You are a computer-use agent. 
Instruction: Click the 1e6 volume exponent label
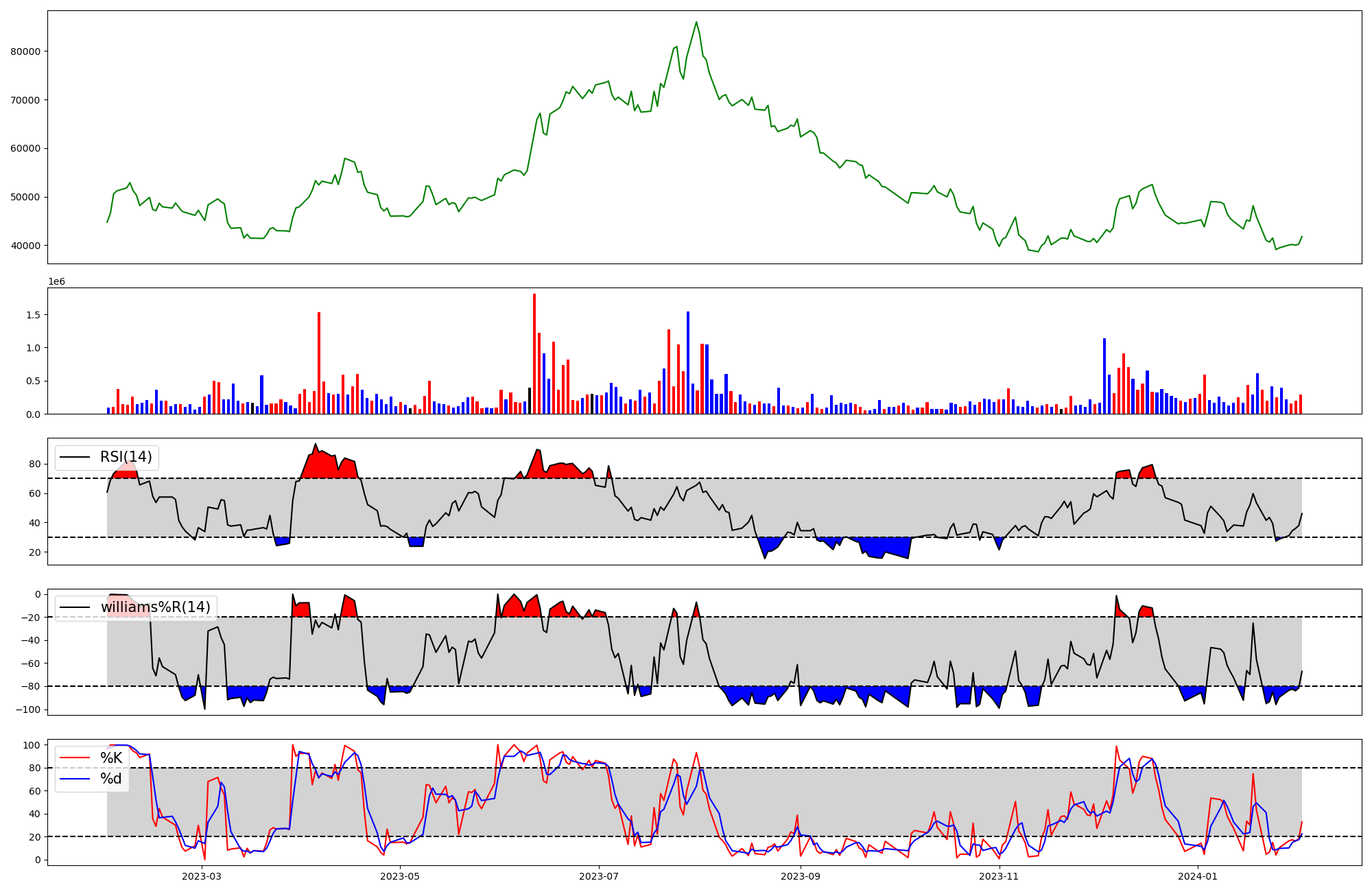[x=56, y=281]
